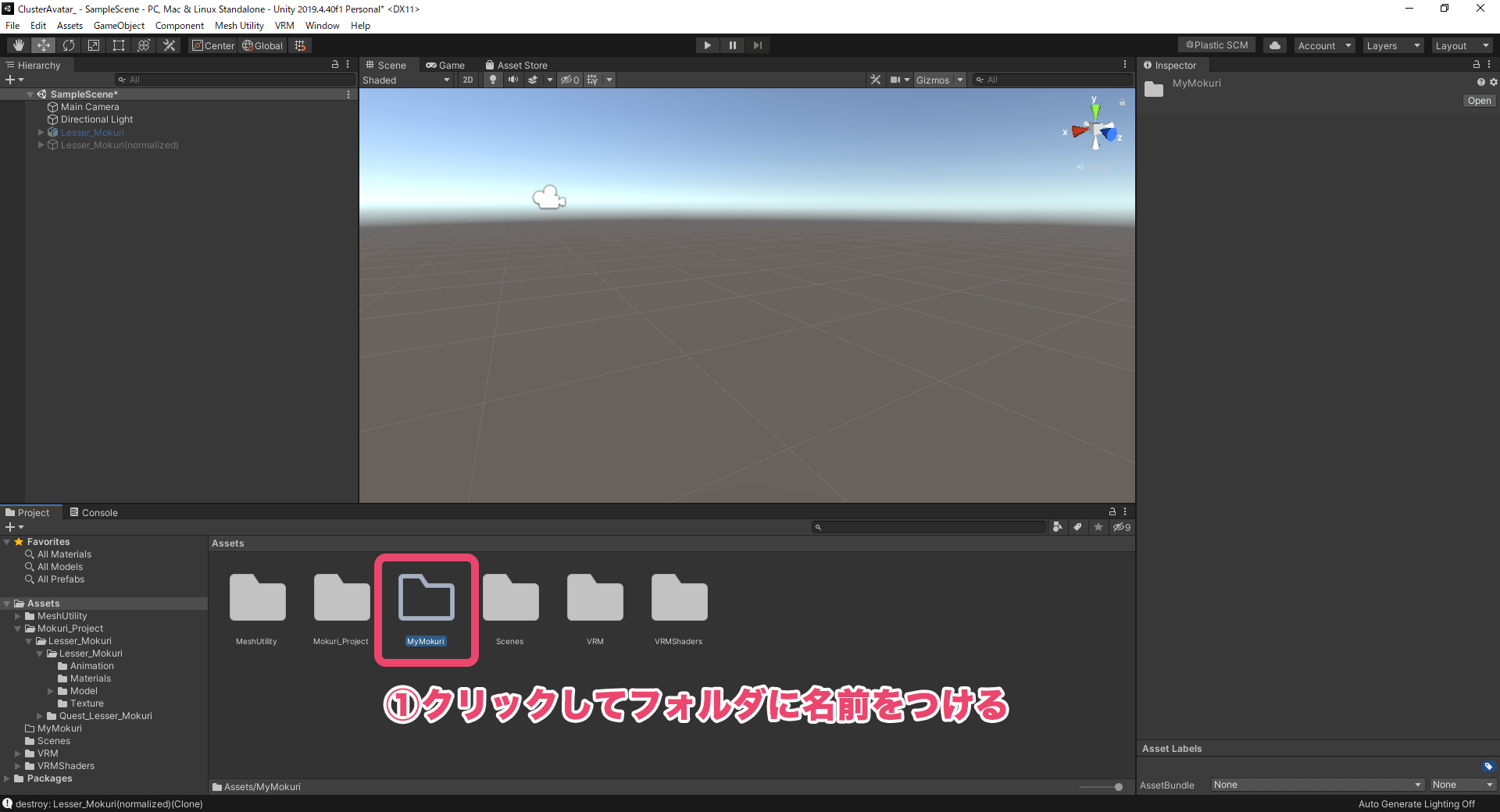This screenshot has height=812, width=1500.
Task: Collapse the Mokuri_Project folder tree
Action: point(18,629)
